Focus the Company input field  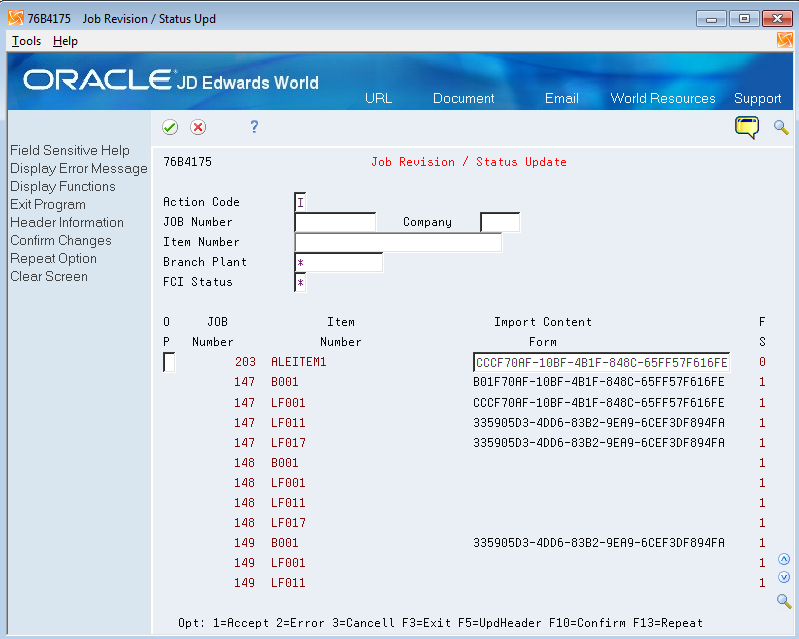pos(500,222)
